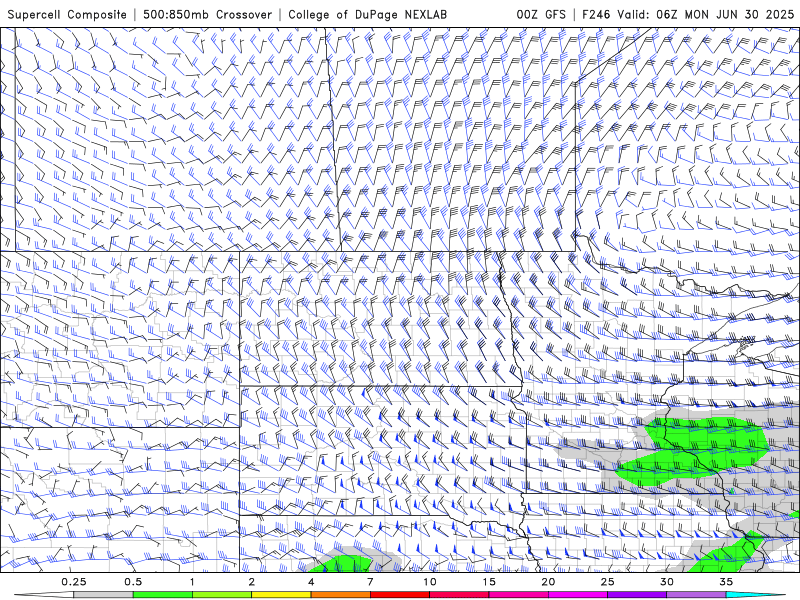Select the gray 0.25–0.5 legend swatch
Viewport: 800px width, 600px height.
click(x=104, y=595)
